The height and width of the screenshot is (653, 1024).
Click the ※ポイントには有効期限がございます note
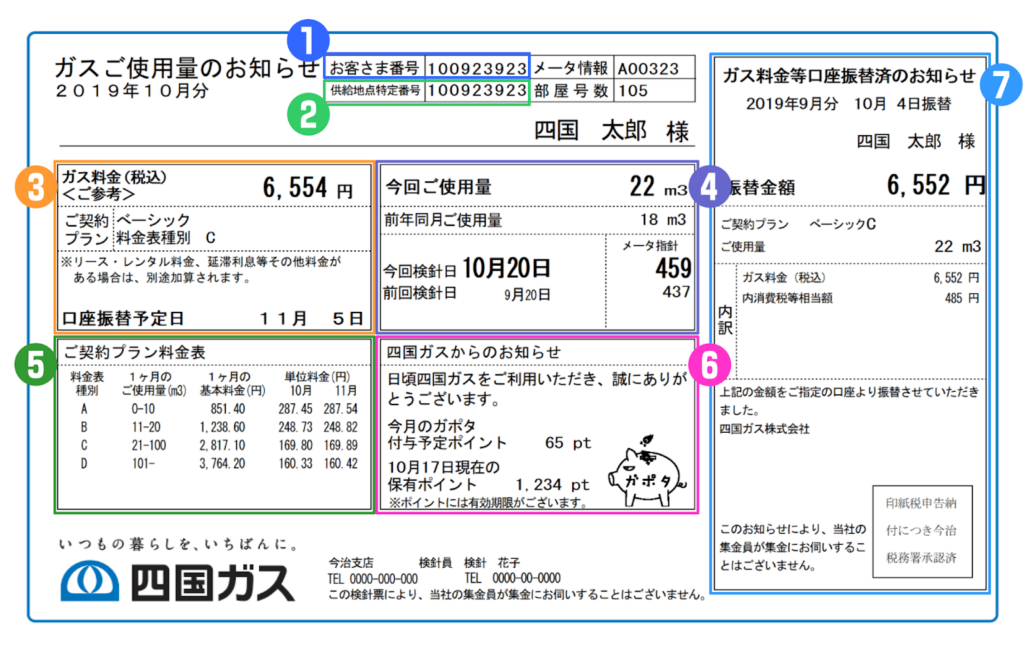click(x=488, y=503)
